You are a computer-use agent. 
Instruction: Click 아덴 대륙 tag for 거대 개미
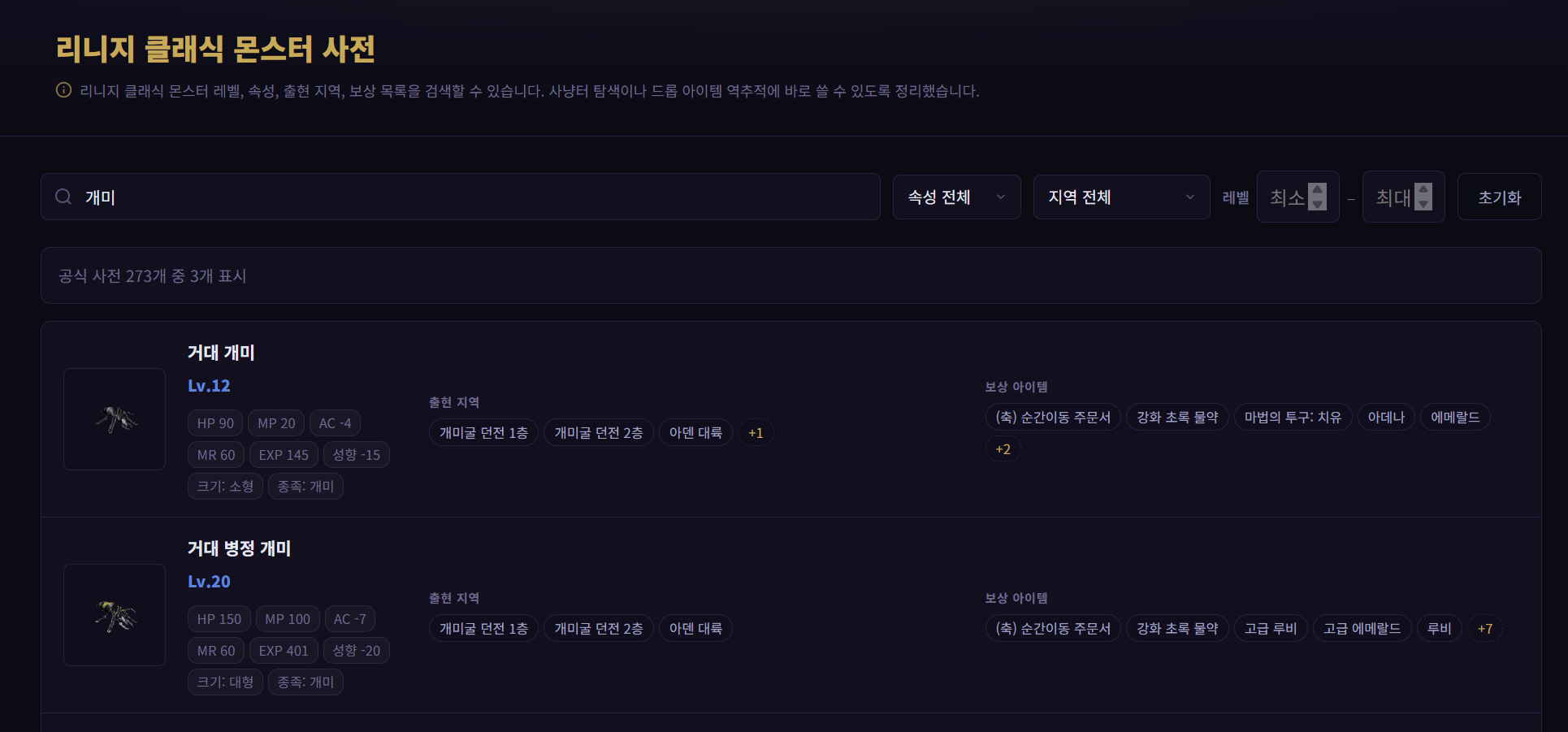(695, 433)
